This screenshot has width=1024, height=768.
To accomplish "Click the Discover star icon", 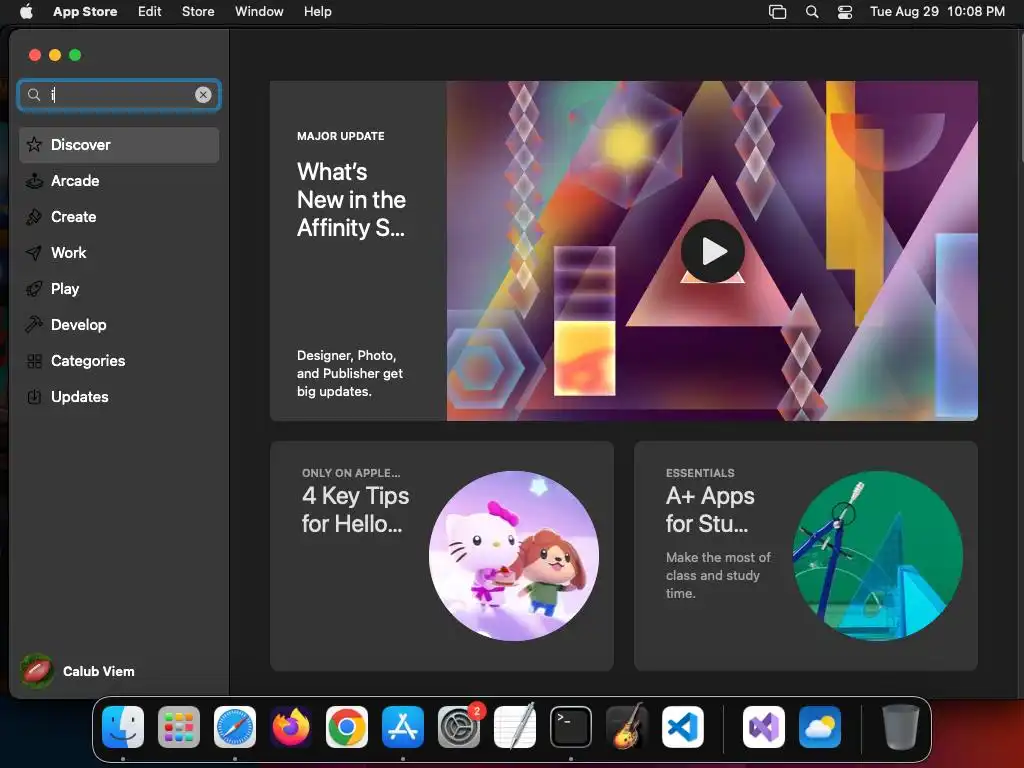I will 34,145.
